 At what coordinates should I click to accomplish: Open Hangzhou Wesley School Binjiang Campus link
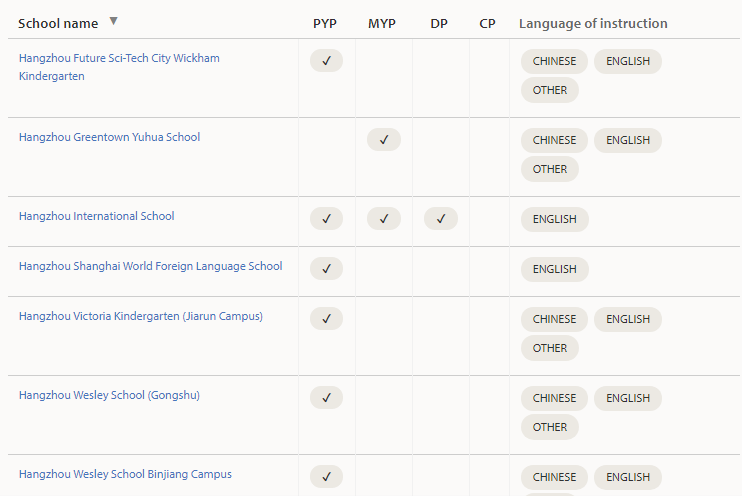click(125, 474)
